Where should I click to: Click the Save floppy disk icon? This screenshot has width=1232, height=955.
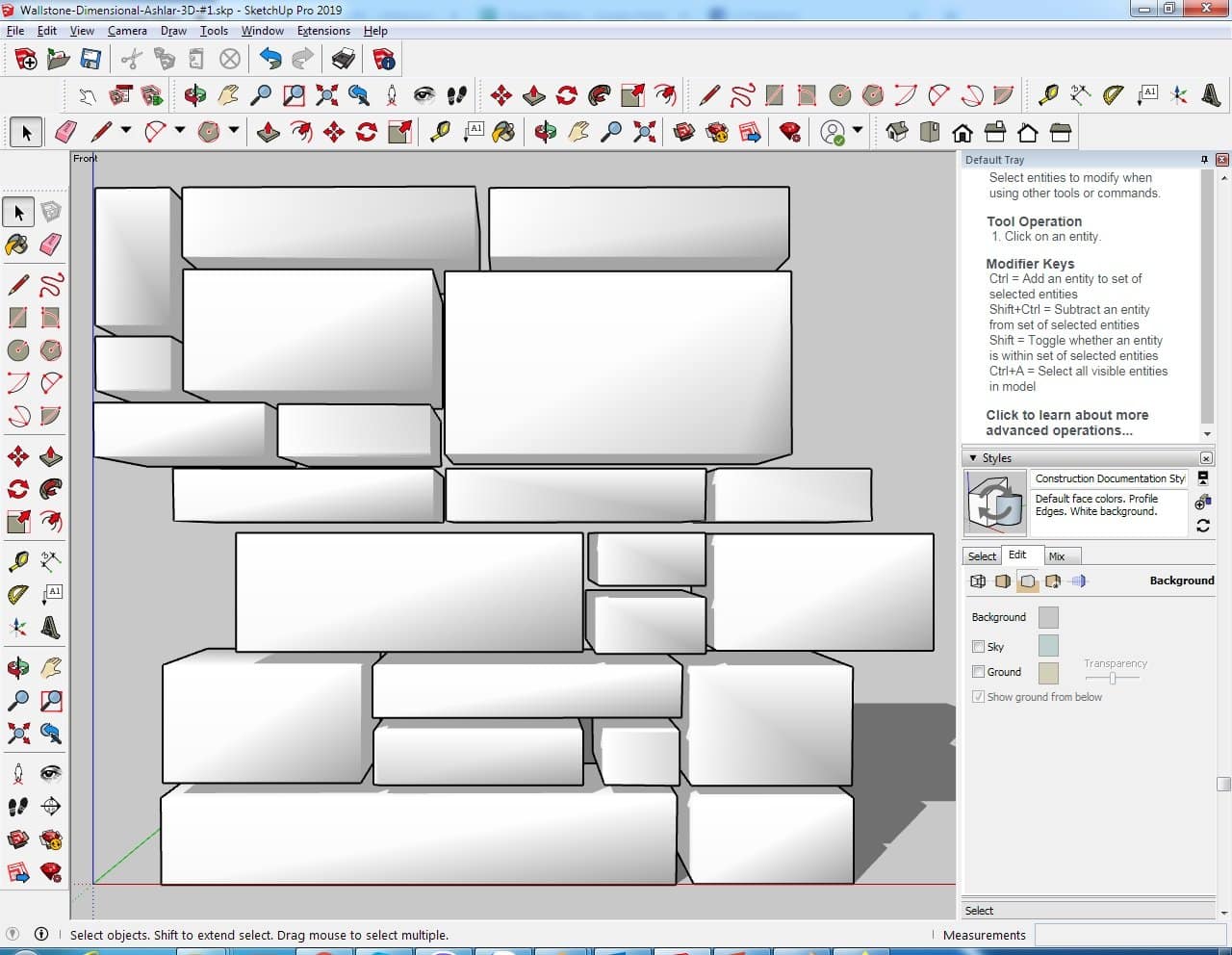coord(90,60)
